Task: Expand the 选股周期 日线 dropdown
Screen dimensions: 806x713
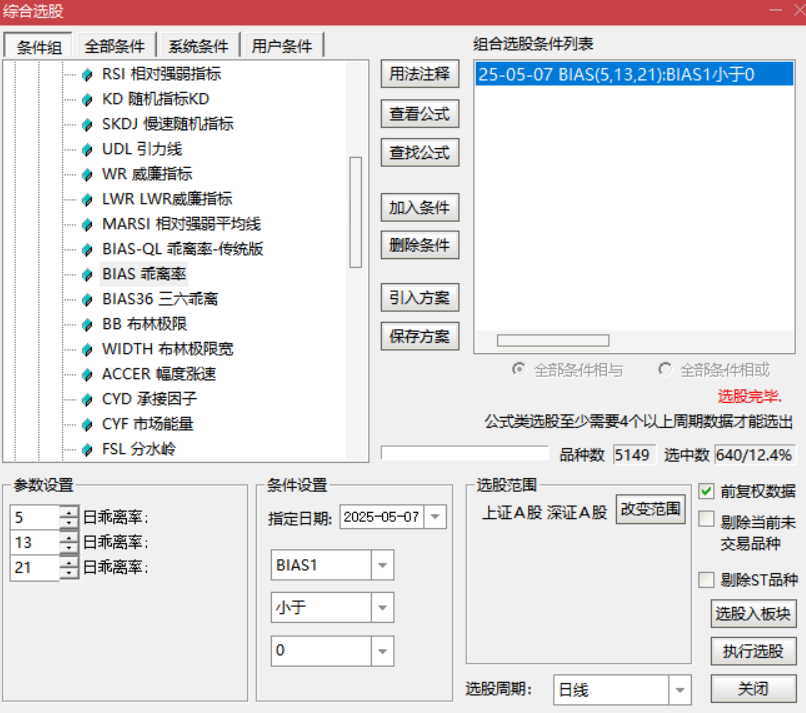Action: (680, 689)
